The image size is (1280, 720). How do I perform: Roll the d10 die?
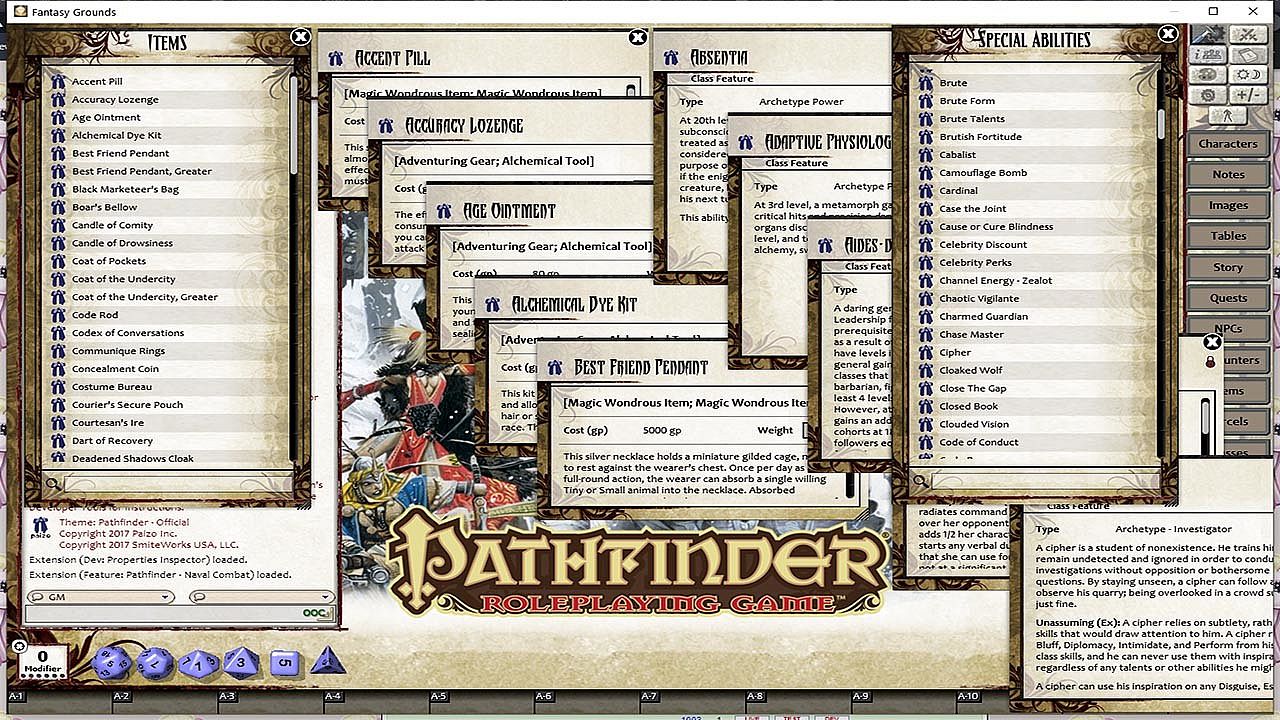[x=198, y=662]
